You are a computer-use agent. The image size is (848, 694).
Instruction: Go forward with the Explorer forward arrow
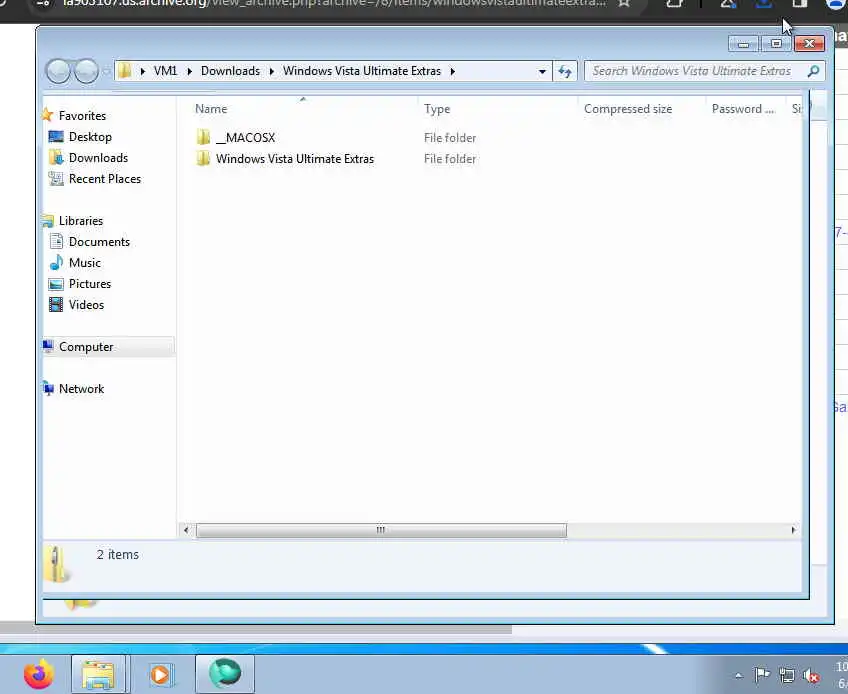(87, 71)
